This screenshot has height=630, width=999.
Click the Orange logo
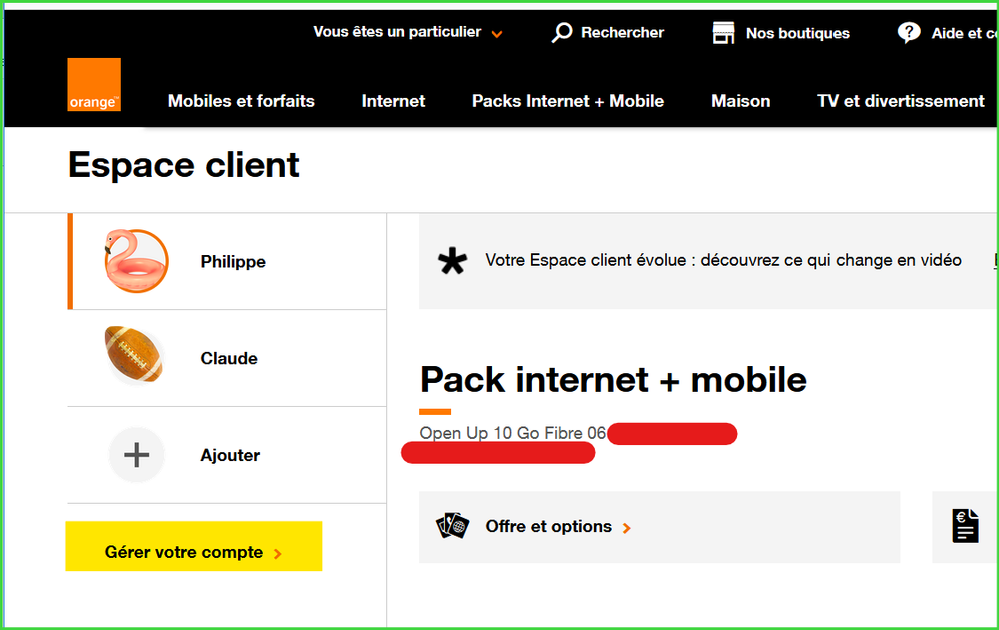[x=94, y=84]
